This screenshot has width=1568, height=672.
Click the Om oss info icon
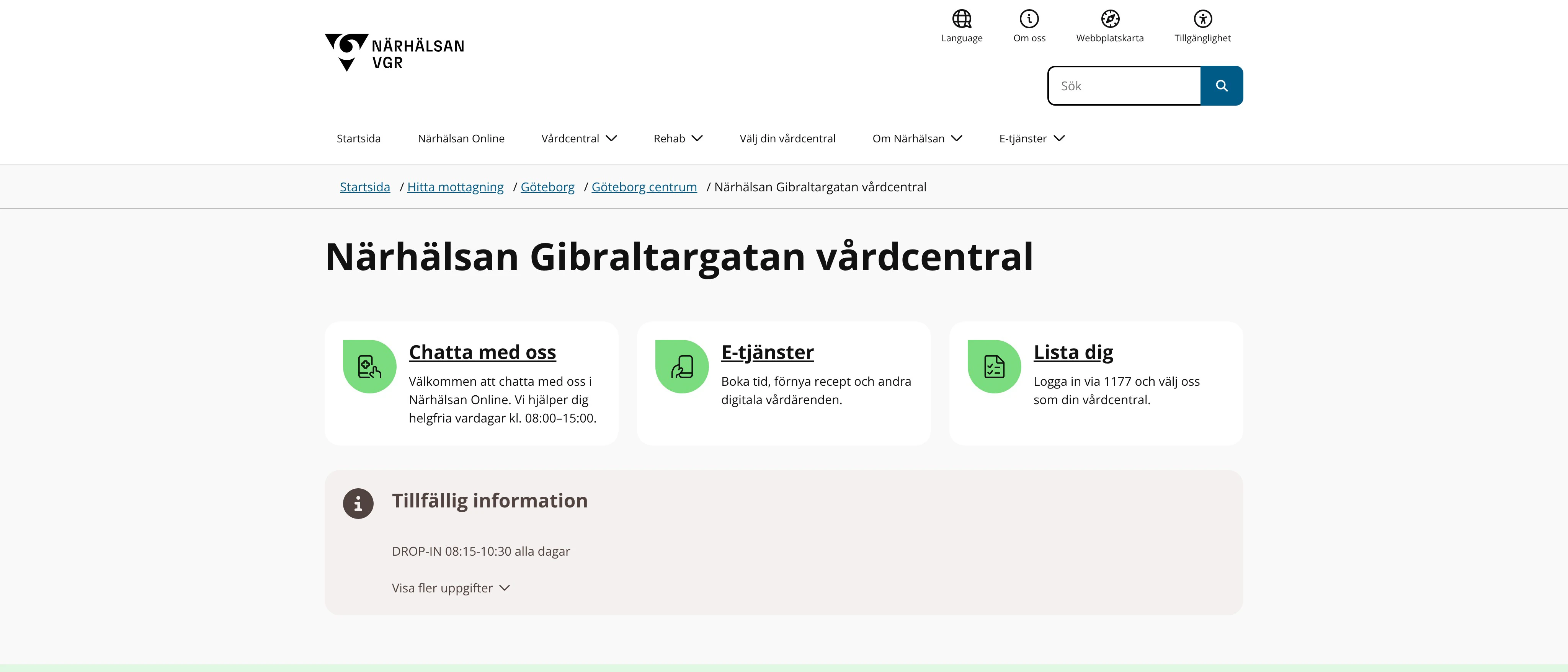[1029, 19]
